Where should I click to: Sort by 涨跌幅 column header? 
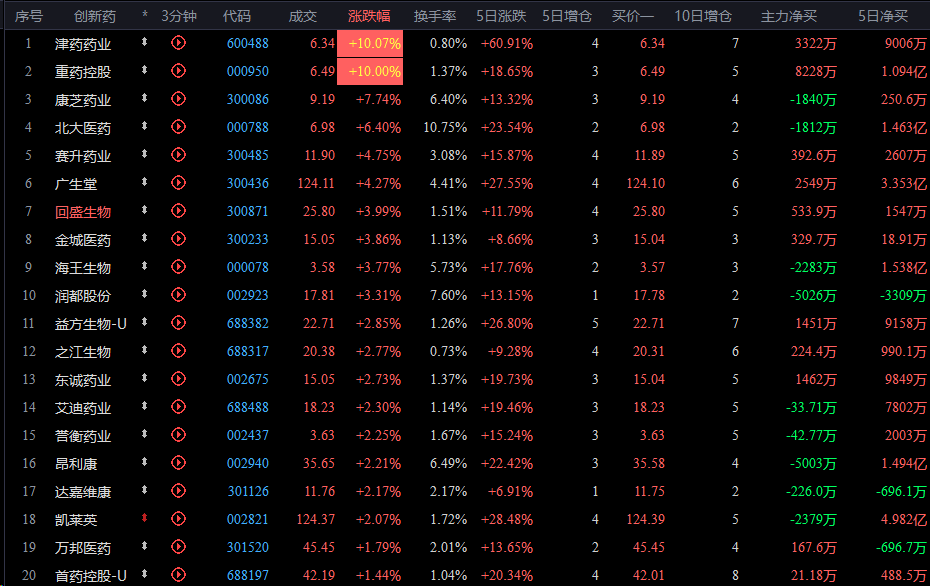tap(369, 16)
